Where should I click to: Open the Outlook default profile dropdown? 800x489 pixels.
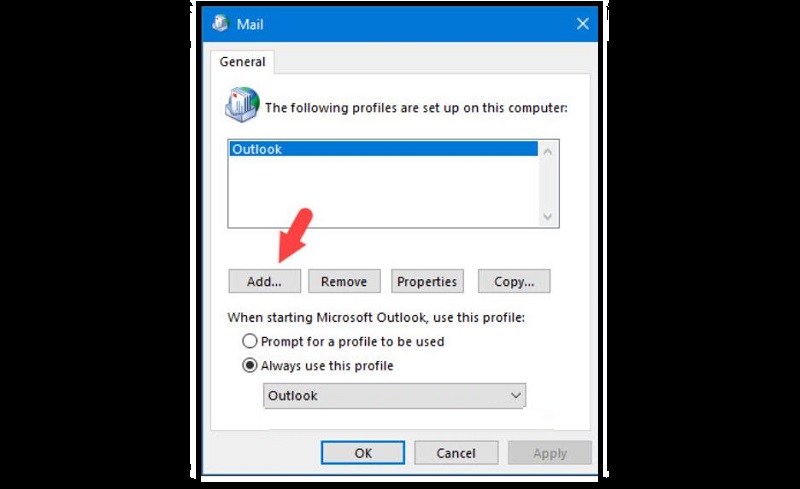click(x=394, y=396)
